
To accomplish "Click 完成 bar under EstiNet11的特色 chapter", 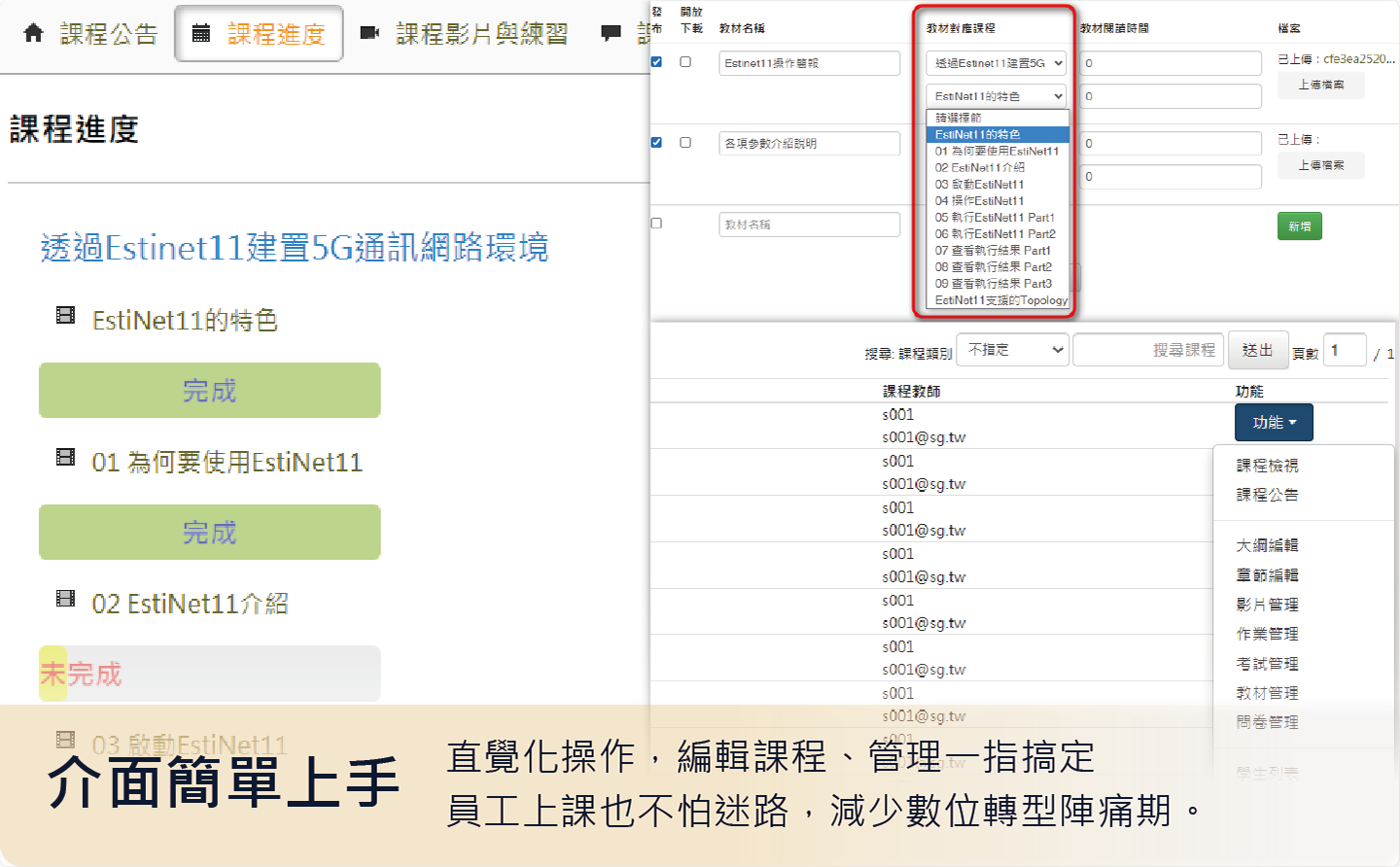I will point(210,391).
